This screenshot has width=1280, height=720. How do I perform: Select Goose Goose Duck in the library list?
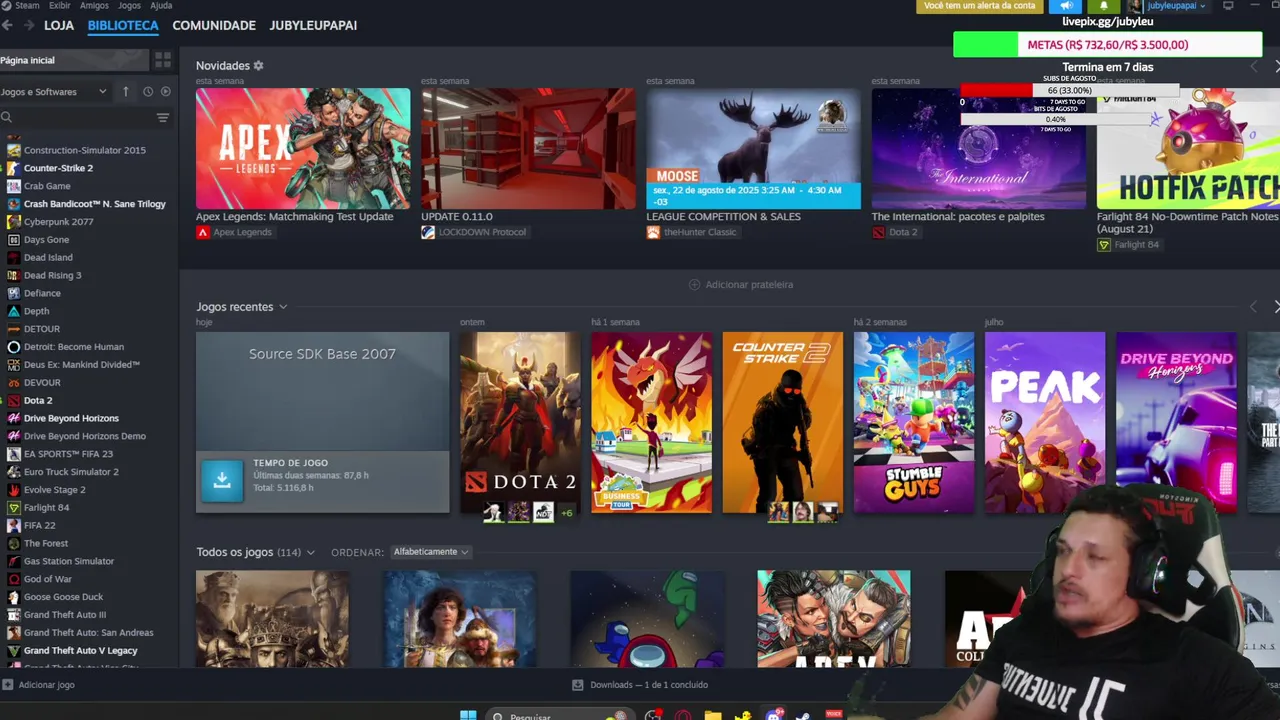point(63,597)
